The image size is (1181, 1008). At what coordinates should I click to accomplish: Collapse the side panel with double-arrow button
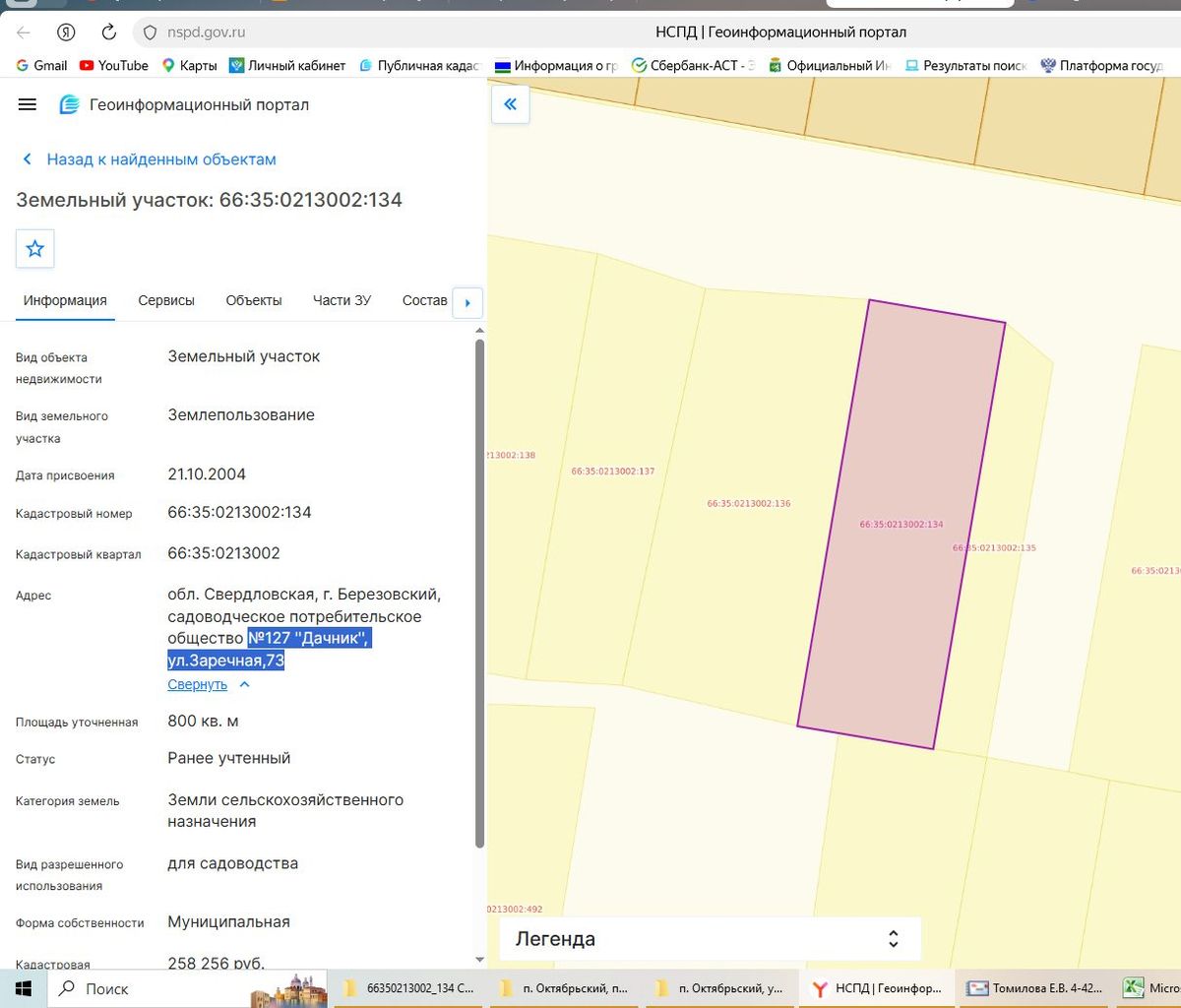click(510, 103)
